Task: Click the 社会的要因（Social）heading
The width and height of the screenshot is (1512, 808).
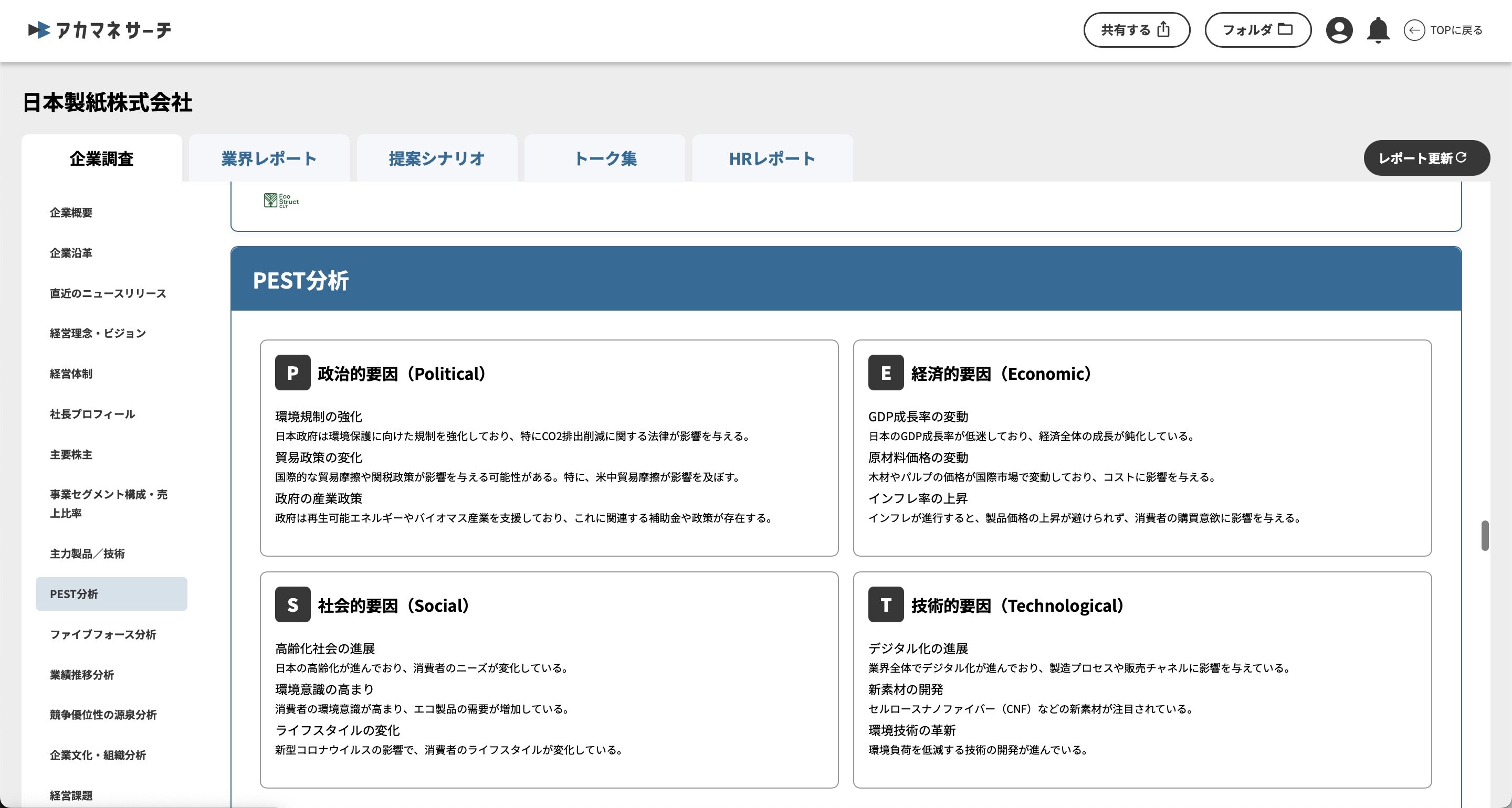Action: [393, 605]
